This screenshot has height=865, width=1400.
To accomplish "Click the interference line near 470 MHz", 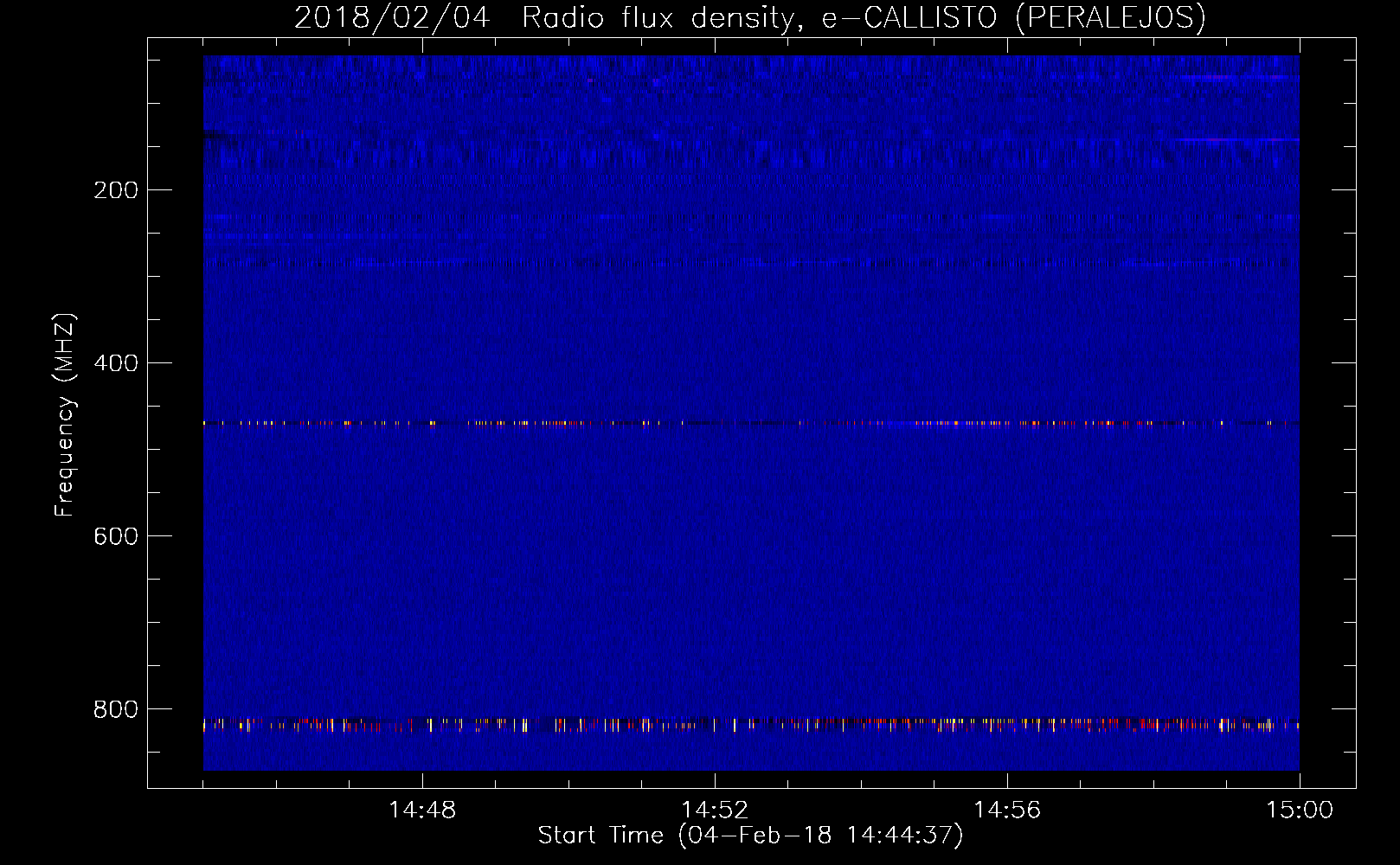I will pyautogui.click(x=751, y=424).
